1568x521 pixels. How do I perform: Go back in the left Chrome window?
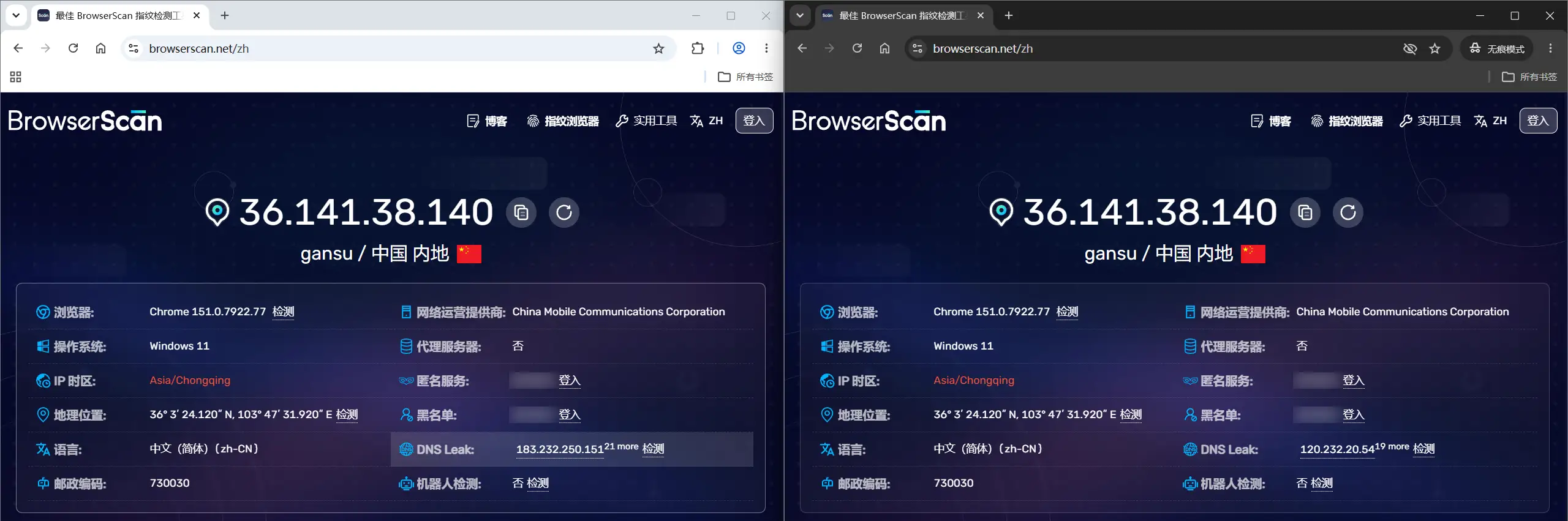(x=18, y=48)
